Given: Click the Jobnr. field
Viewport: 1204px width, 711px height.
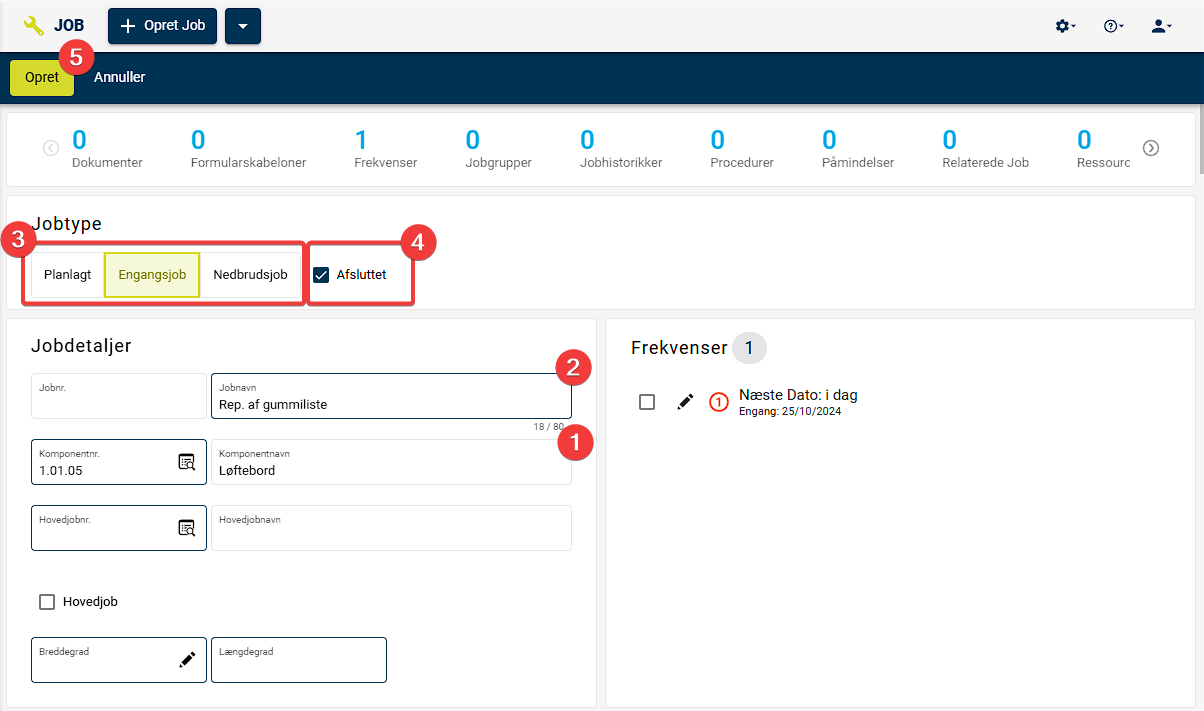Looking at the screenshot, I should coord(119,396).
